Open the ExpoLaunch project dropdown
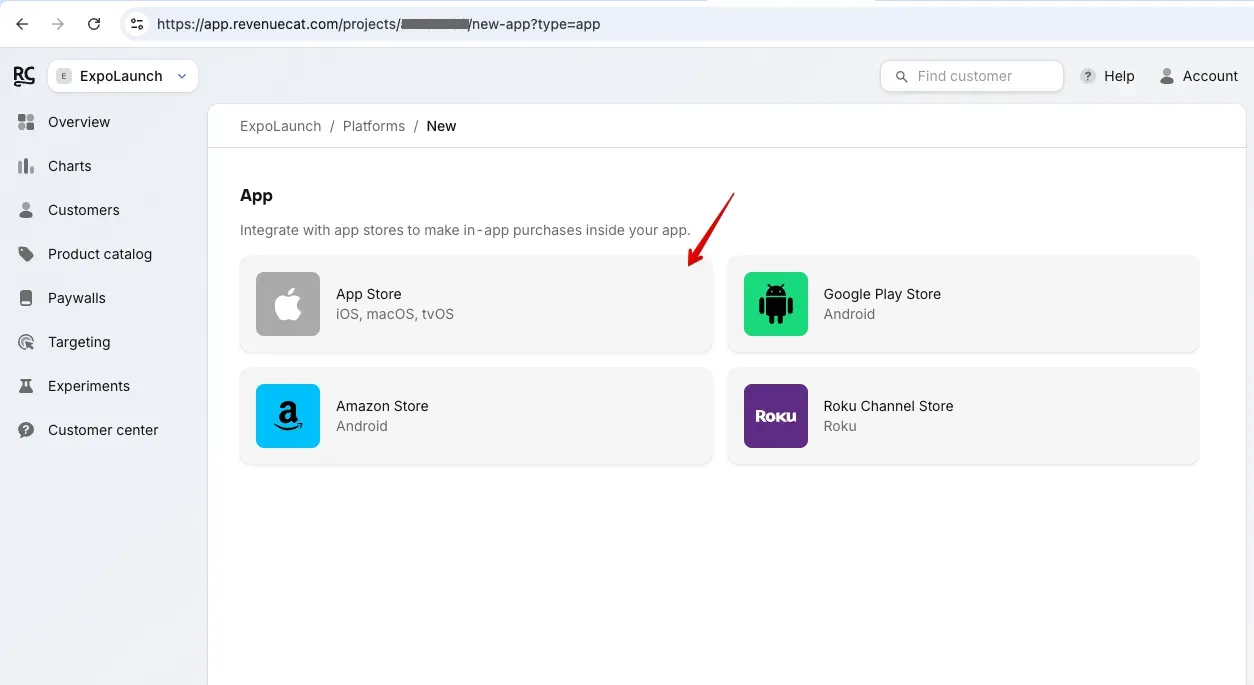The height and width of the screenshot is (685, 1254). pos(123,76)
